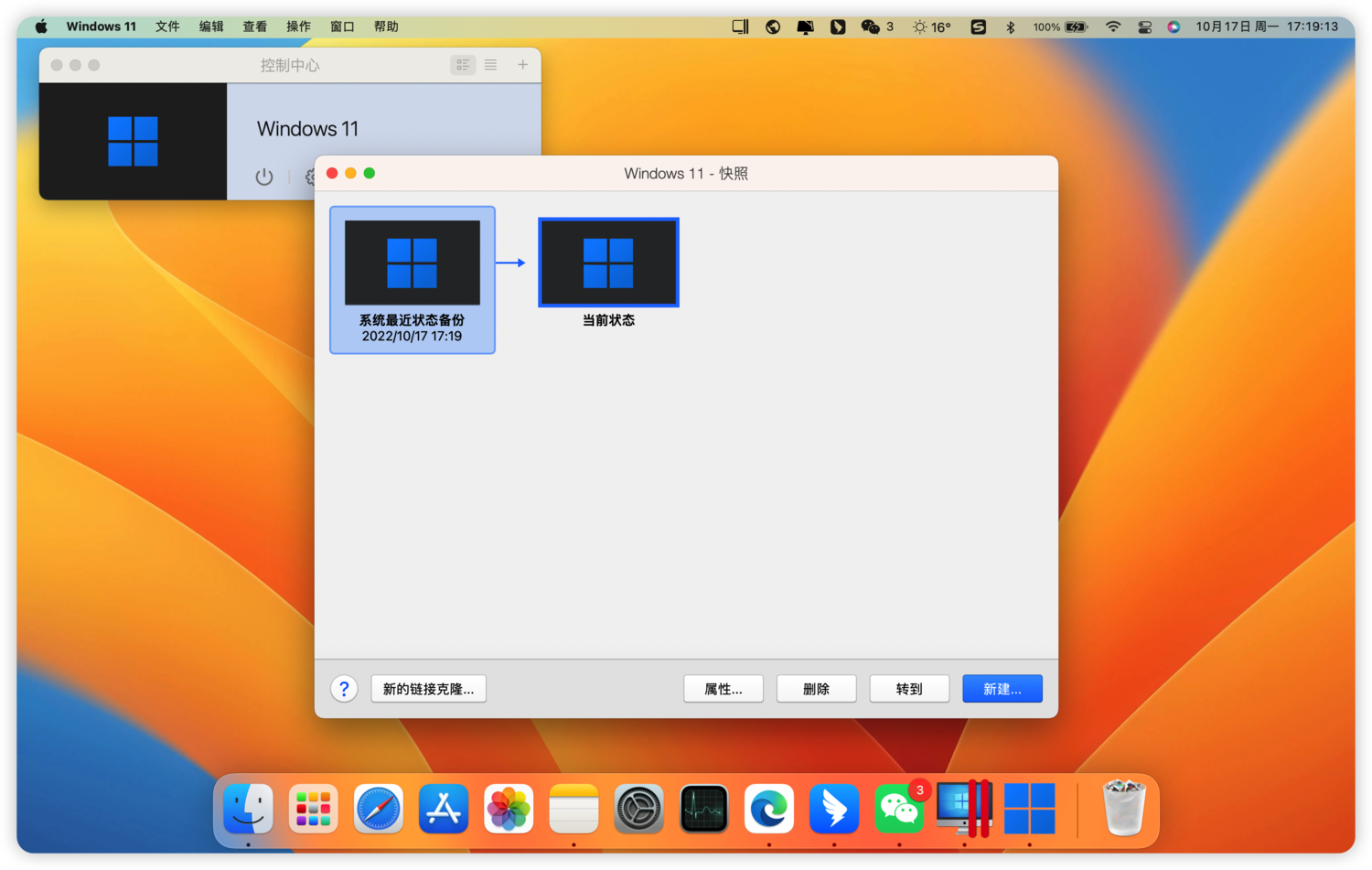Click the 新建... button
The height and width of the screenshot is (870, 1372).
[x=1002, y=689]
